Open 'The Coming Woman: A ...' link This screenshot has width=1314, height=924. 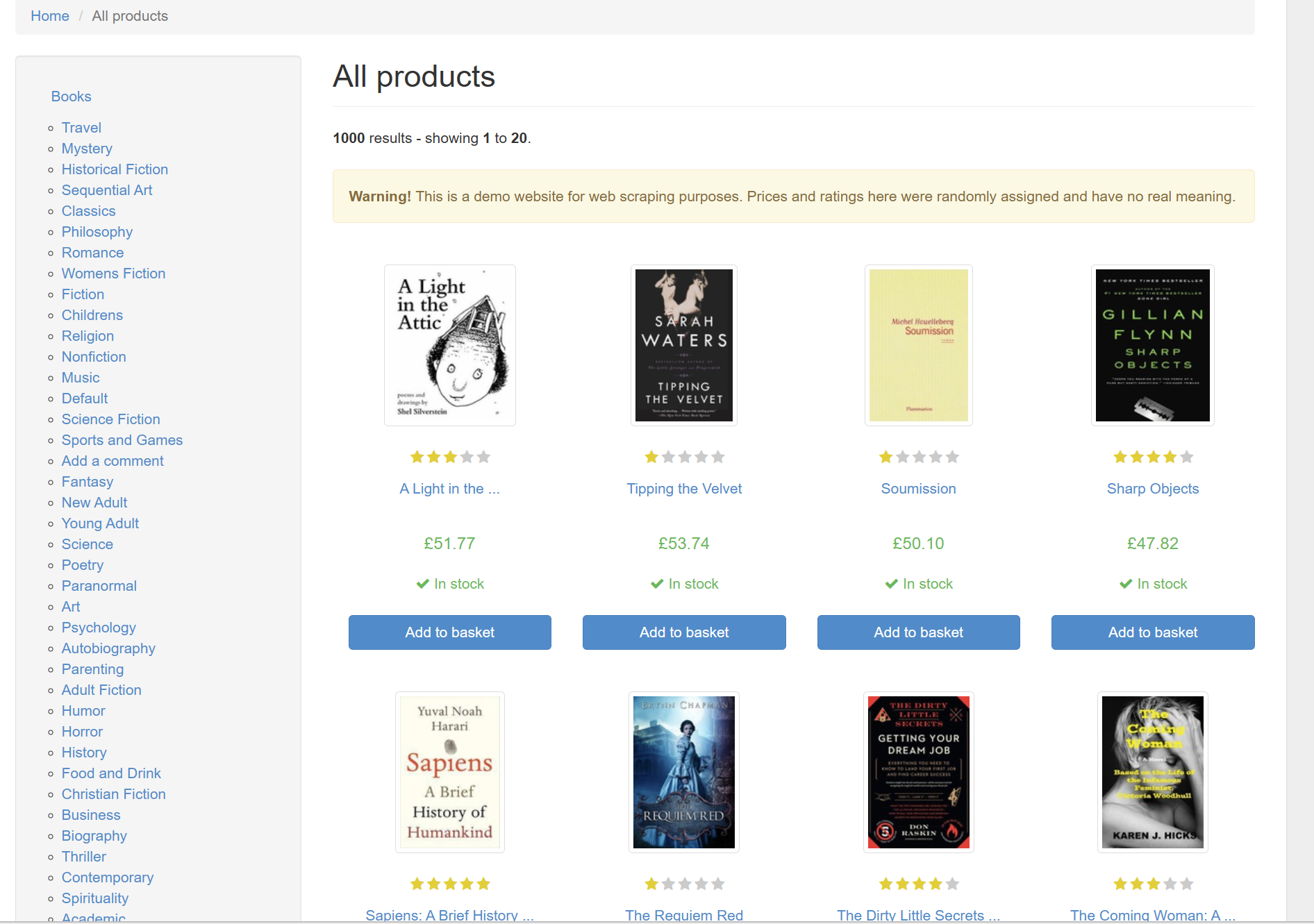tap(1153, 915)
